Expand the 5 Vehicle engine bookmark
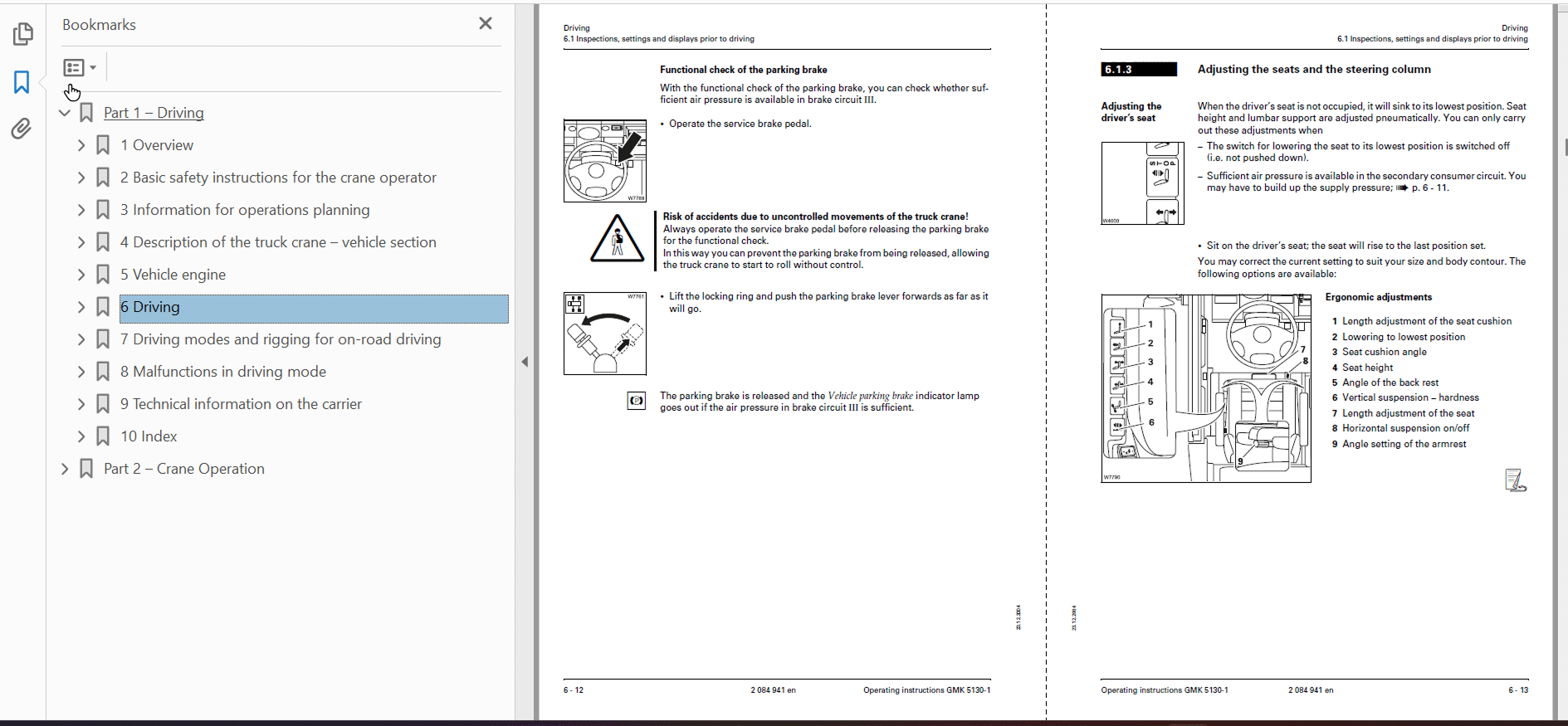This screenshot has height=726, width=1568. pyautogui.click(x=81, y=275)
